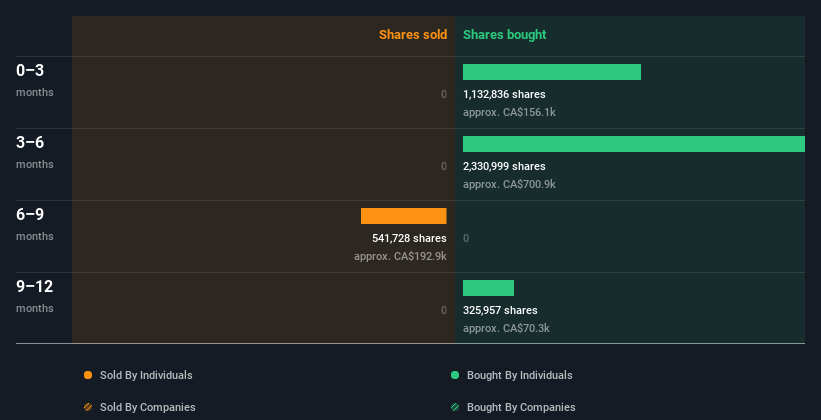Click the zero sold value in 9–12 months row
The height and width of the screenshot is (420, 821).
coord(444,311)
